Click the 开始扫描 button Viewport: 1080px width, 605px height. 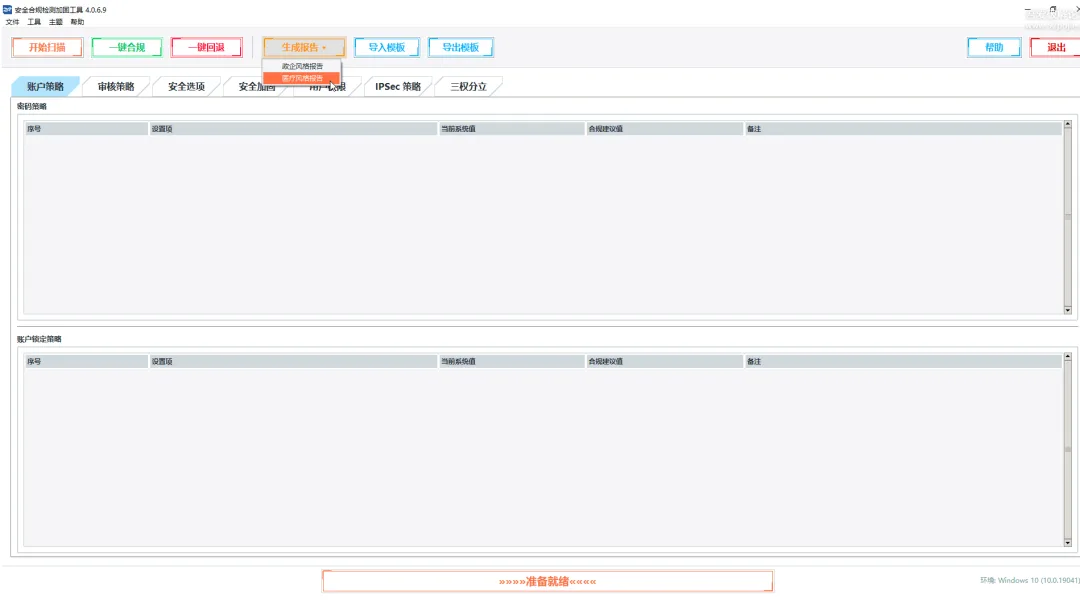[47, 48]
